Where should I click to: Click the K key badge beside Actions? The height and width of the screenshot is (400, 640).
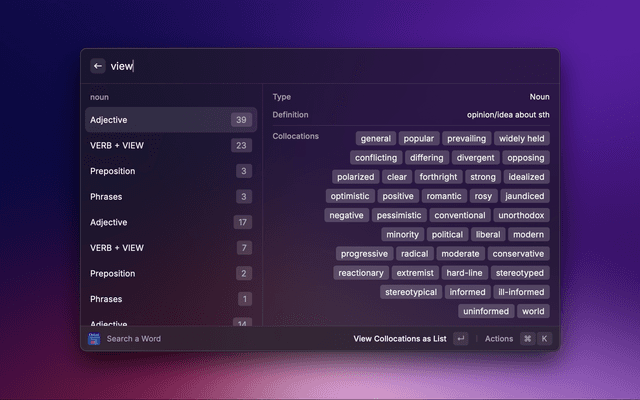(544, 339)
